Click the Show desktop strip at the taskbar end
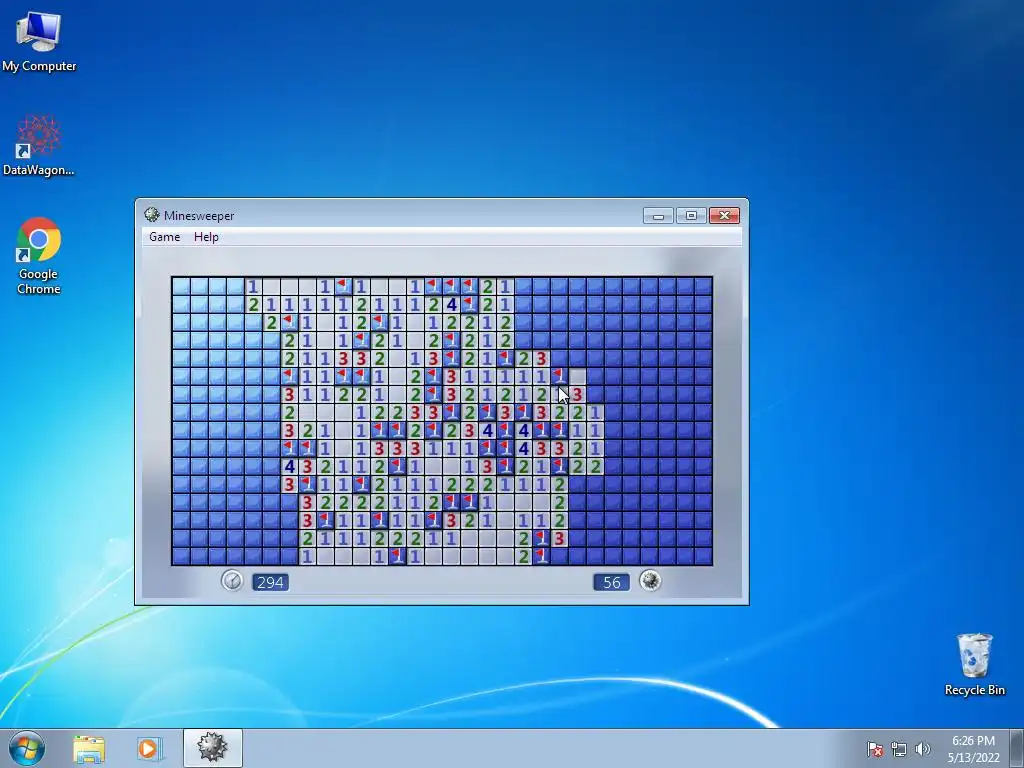 [1017, 748]
